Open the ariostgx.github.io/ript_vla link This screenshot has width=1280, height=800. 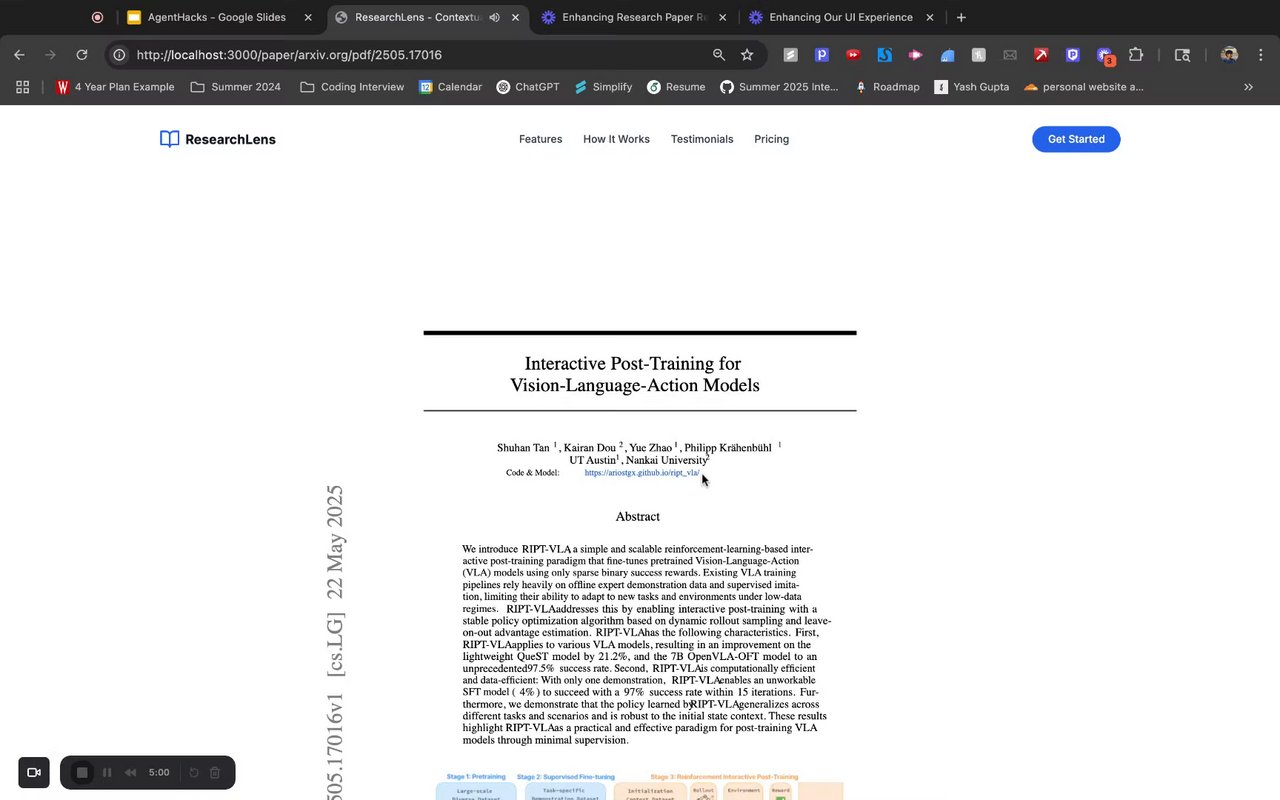click(642, 472)
